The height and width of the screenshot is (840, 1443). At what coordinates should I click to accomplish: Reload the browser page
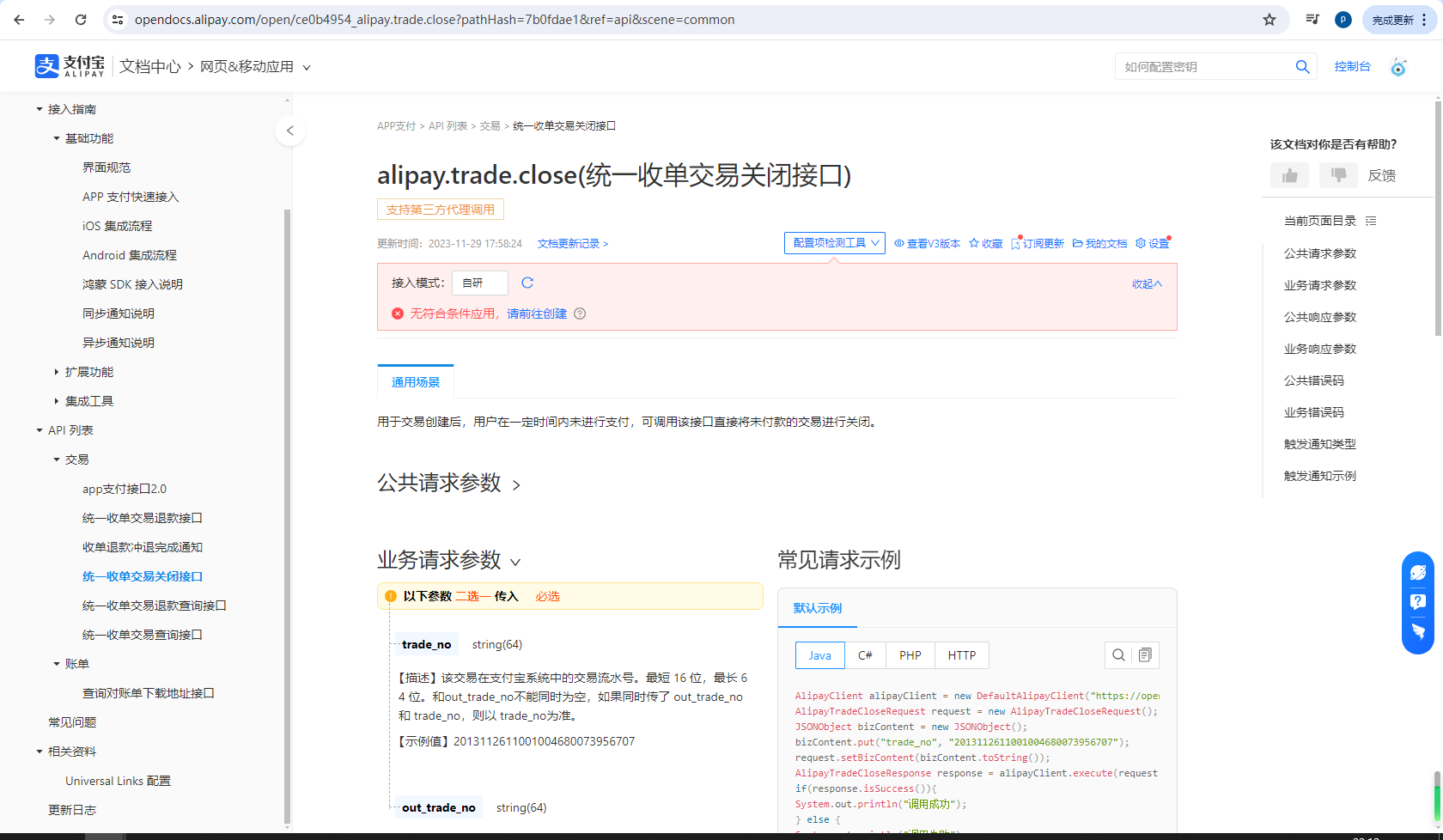[x=81, y=20]
